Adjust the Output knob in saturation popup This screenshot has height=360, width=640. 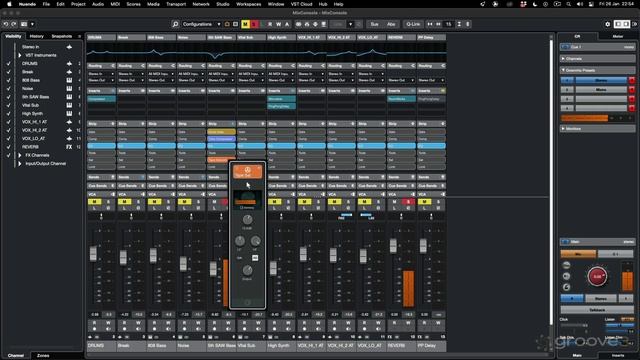click(x=247, y=270)
